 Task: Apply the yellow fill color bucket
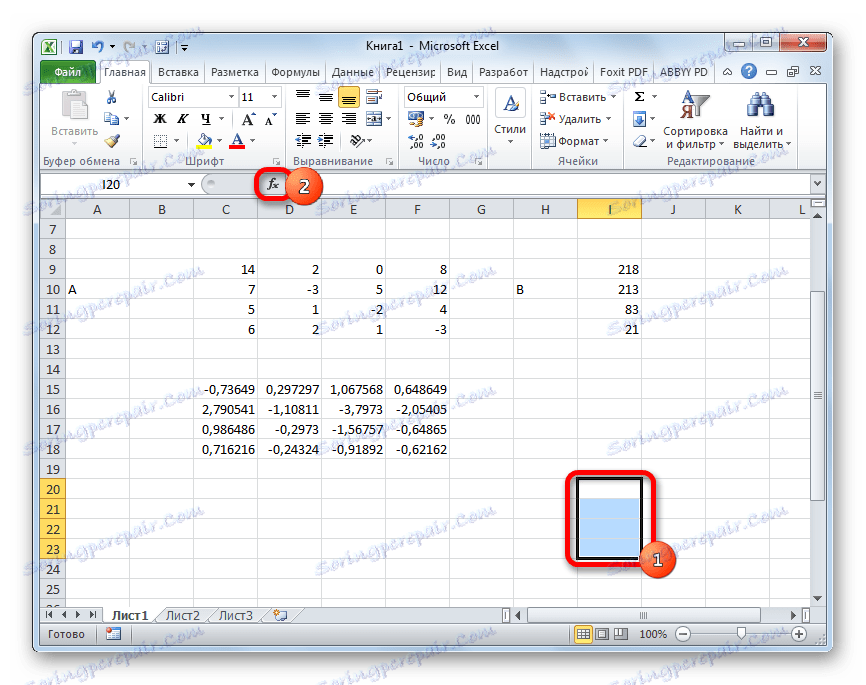point(205,141)
